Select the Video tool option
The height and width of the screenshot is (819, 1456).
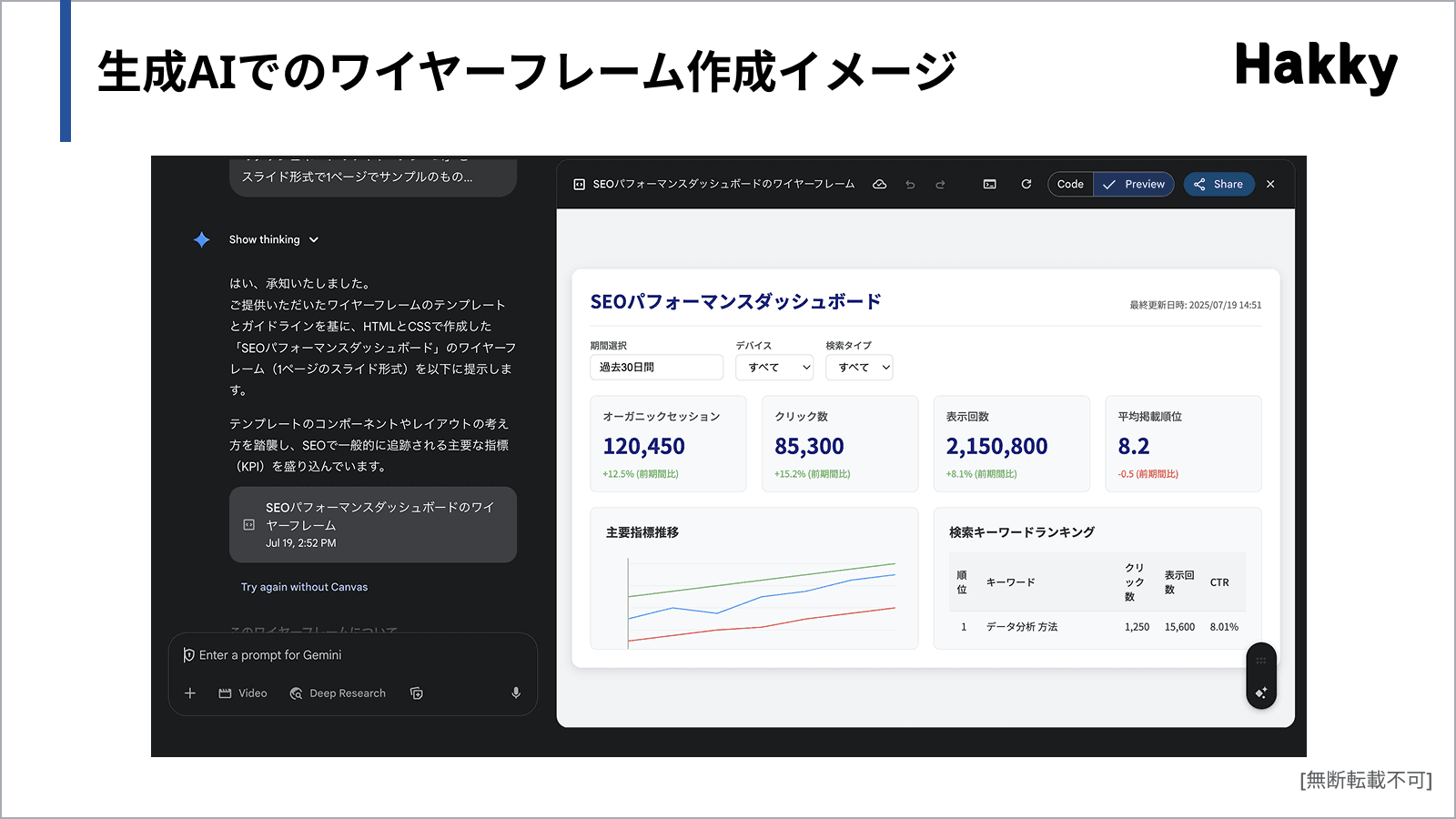click(243, 693)
